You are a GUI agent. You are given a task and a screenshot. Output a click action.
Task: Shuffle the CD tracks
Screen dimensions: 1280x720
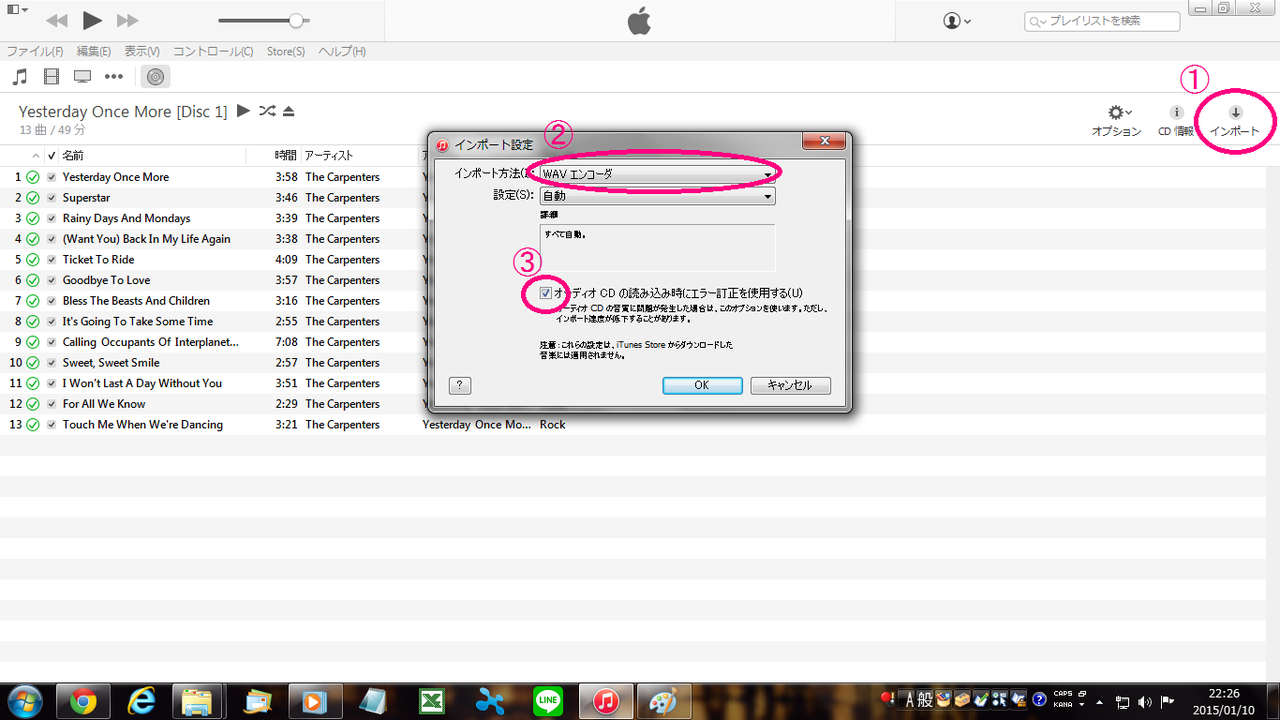pyautogui.click(x=267, y=111)
